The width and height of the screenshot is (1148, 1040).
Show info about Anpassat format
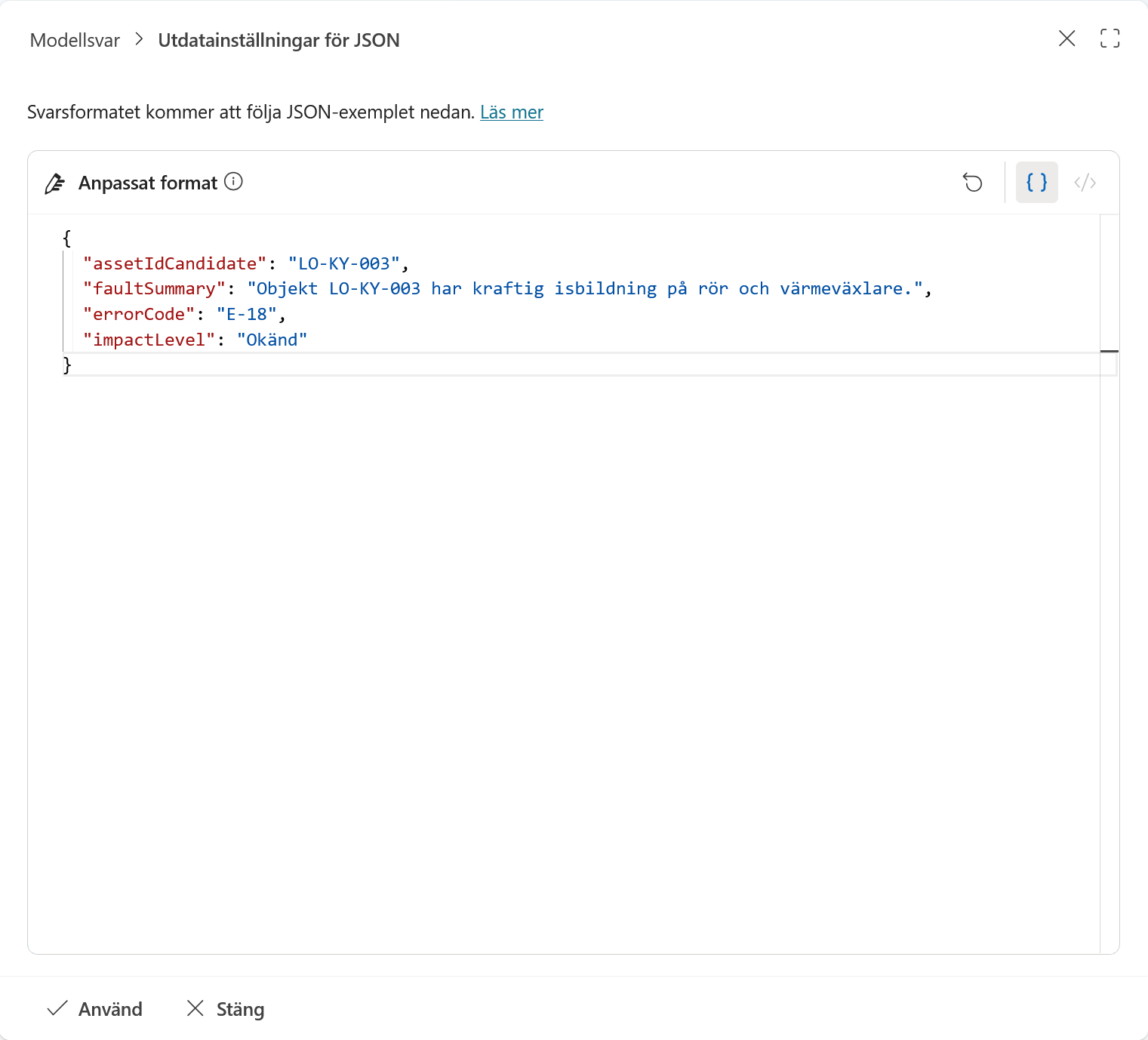[x=234, y=182]
